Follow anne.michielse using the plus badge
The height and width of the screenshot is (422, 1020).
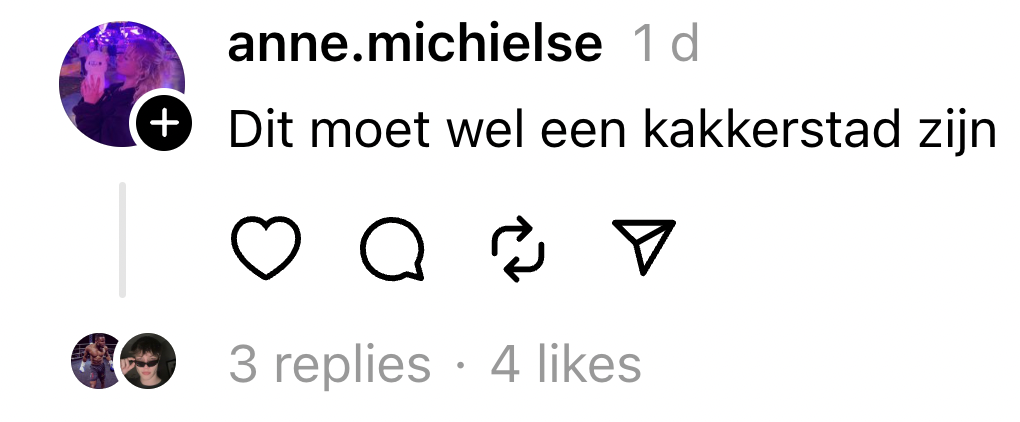click(x=165, y=122)
